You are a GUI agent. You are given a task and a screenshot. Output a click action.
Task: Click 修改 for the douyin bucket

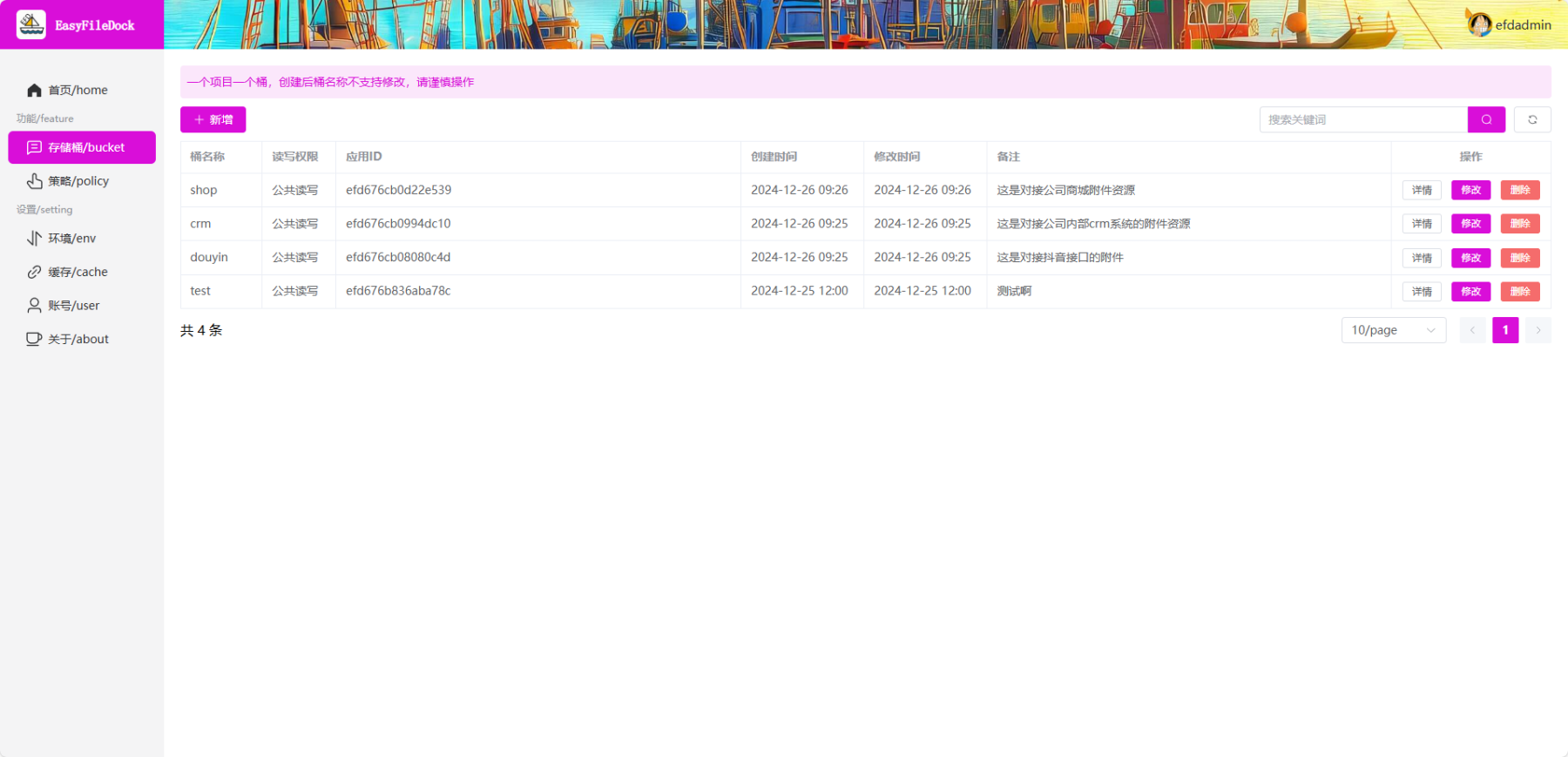tap(1470, 258)
